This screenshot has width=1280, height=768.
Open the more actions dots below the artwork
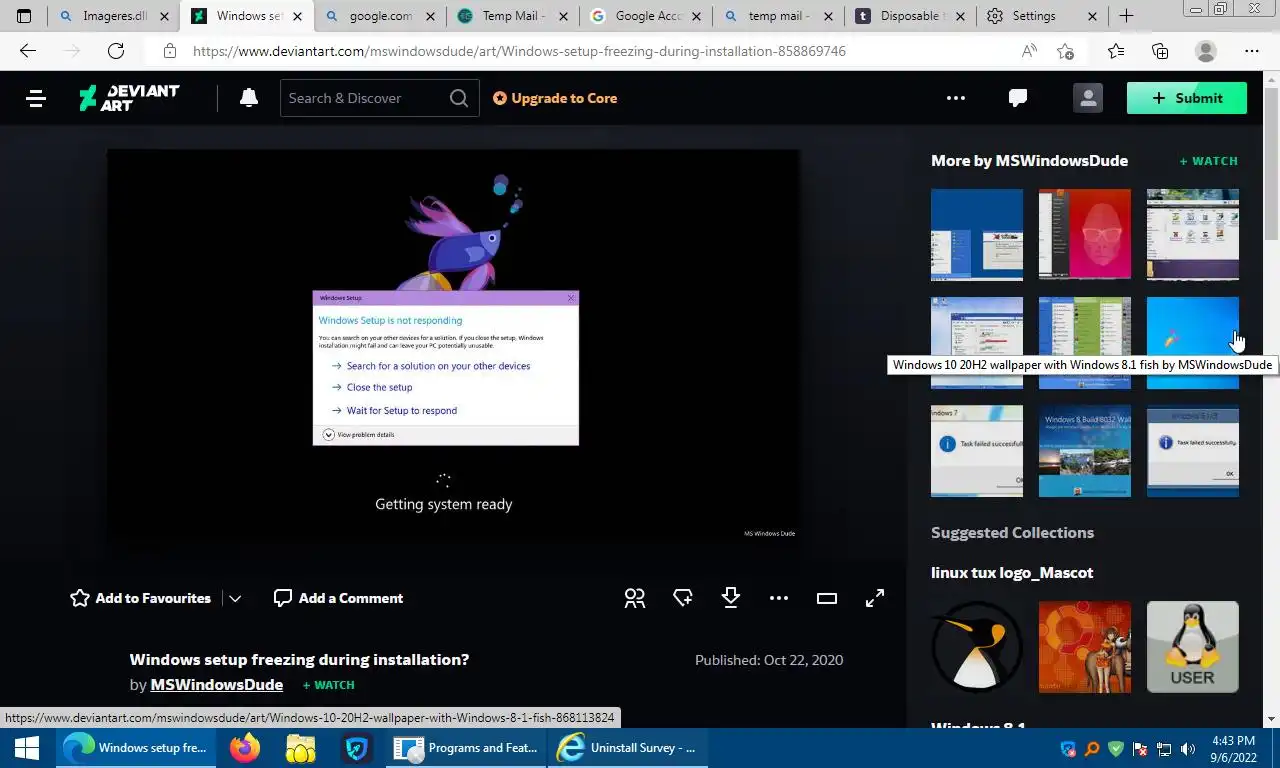779,598
